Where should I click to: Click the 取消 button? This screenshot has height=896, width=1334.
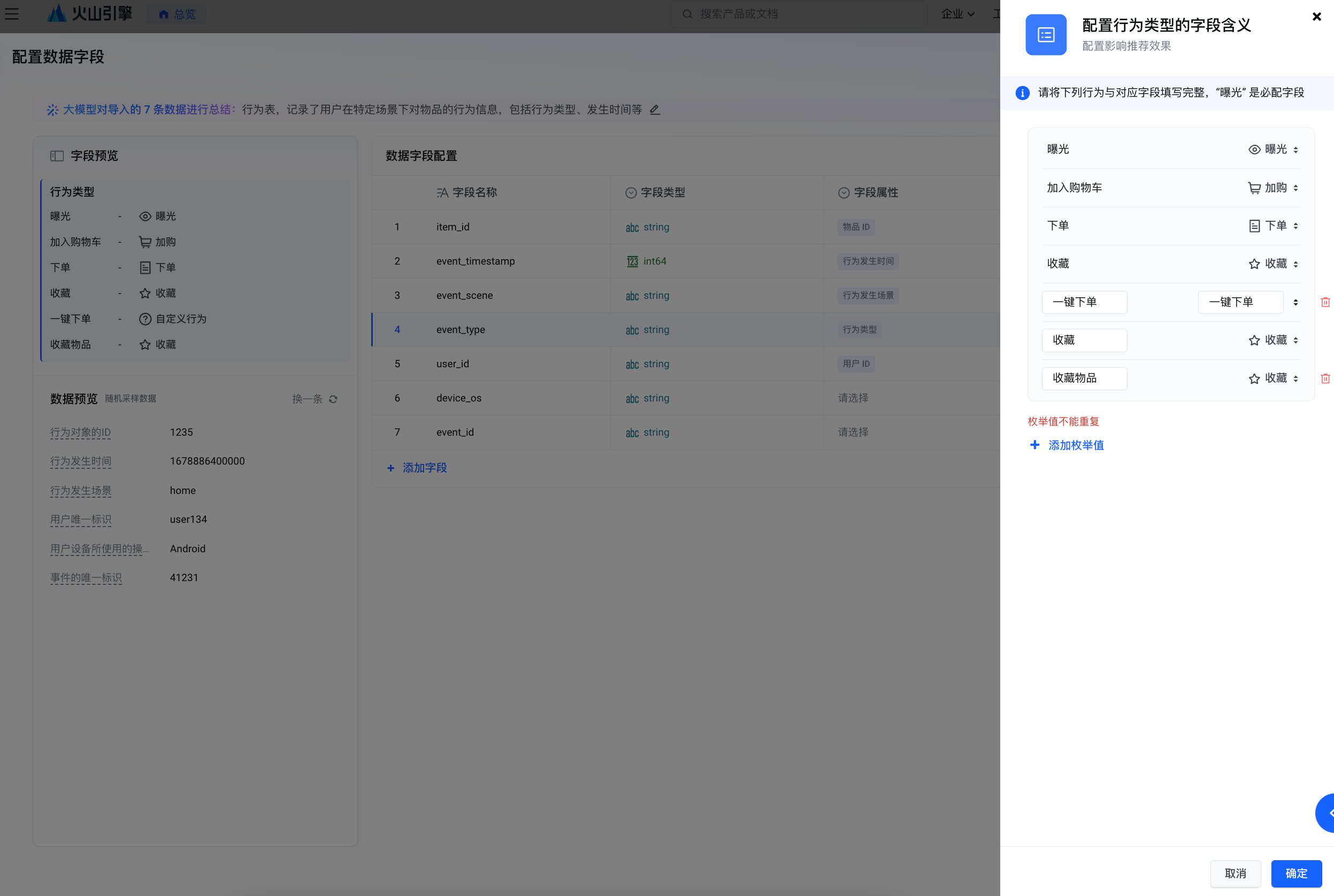pos(1235,873)
